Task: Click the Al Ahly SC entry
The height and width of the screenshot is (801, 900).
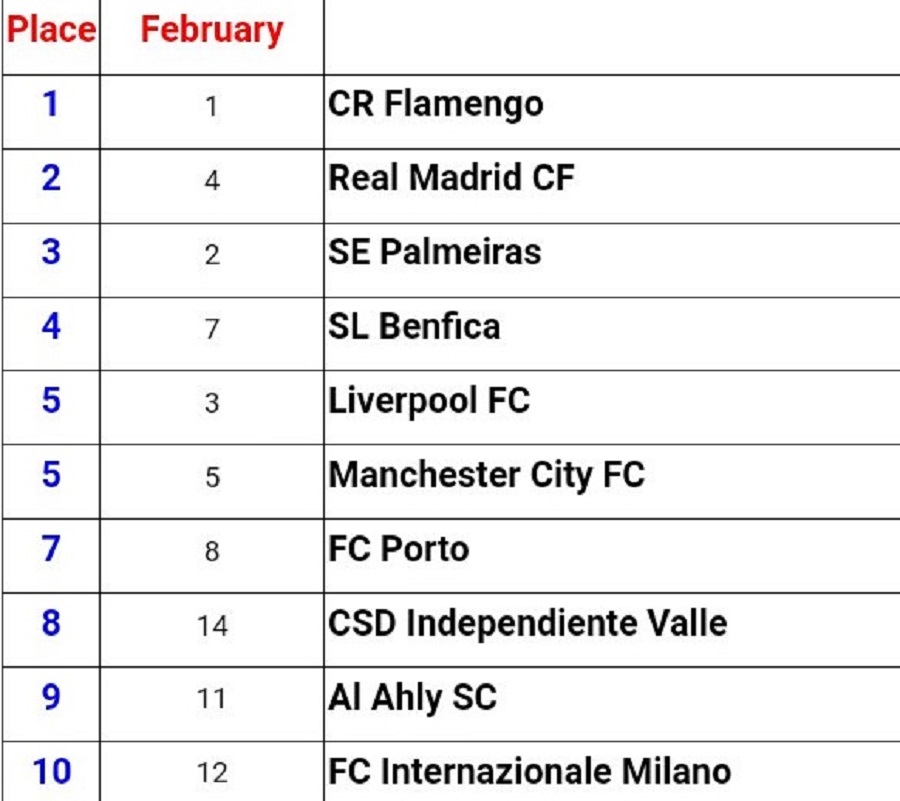Action: [412, 697]
